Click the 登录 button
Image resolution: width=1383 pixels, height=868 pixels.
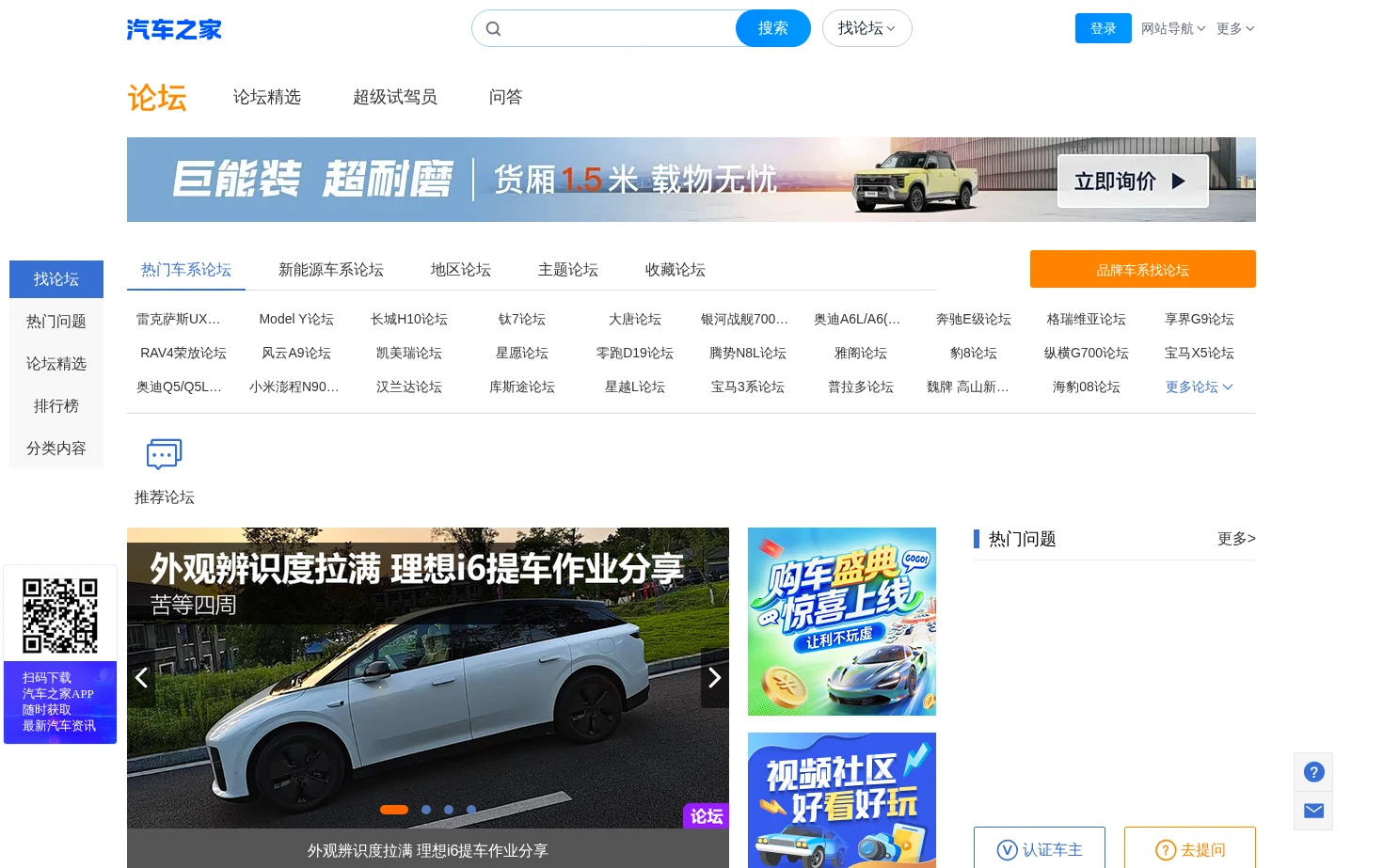(x=1104, y=28)
